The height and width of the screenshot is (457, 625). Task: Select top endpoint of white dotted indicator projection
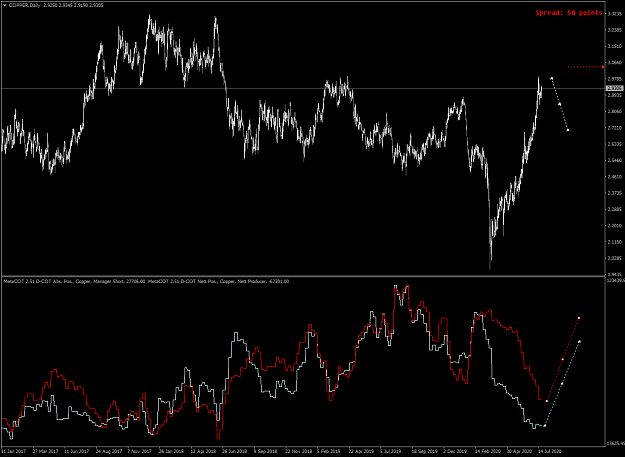point(580,341)
